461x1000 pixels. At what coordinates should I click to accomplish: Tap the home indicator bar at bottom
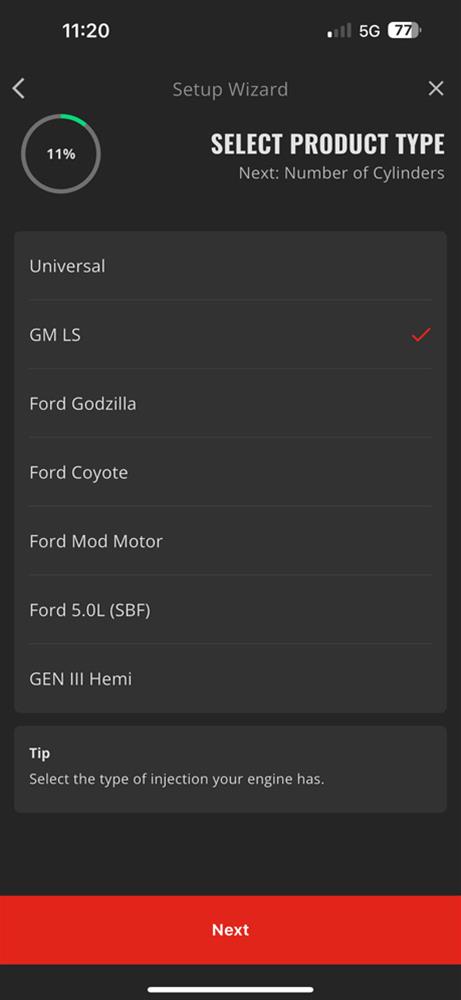(x=230, y=989)
